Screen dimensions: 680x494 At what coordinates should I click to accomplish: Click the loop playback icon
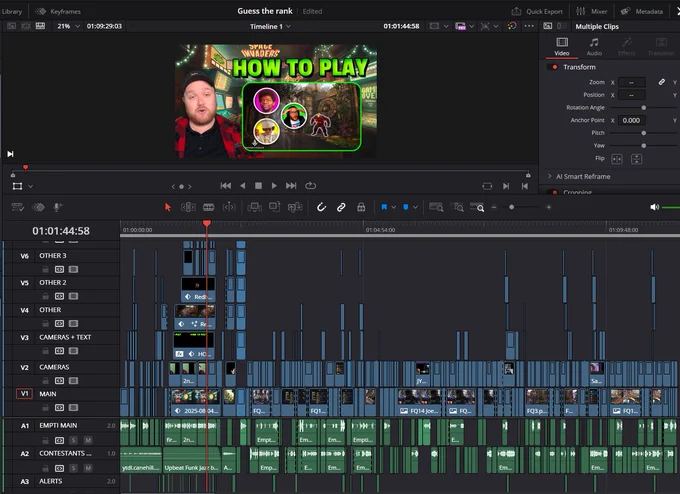coord(311,186)
